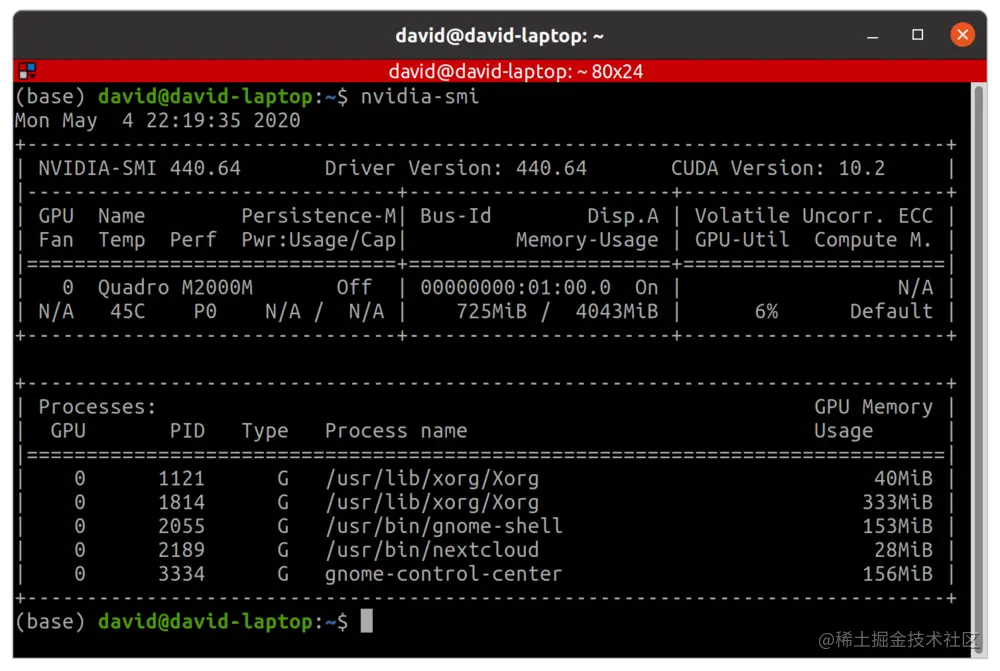Select the date line Mon May 4 22:19:35 2020
This screenshot has width=1000, height=671.
[x=158, y=121]
